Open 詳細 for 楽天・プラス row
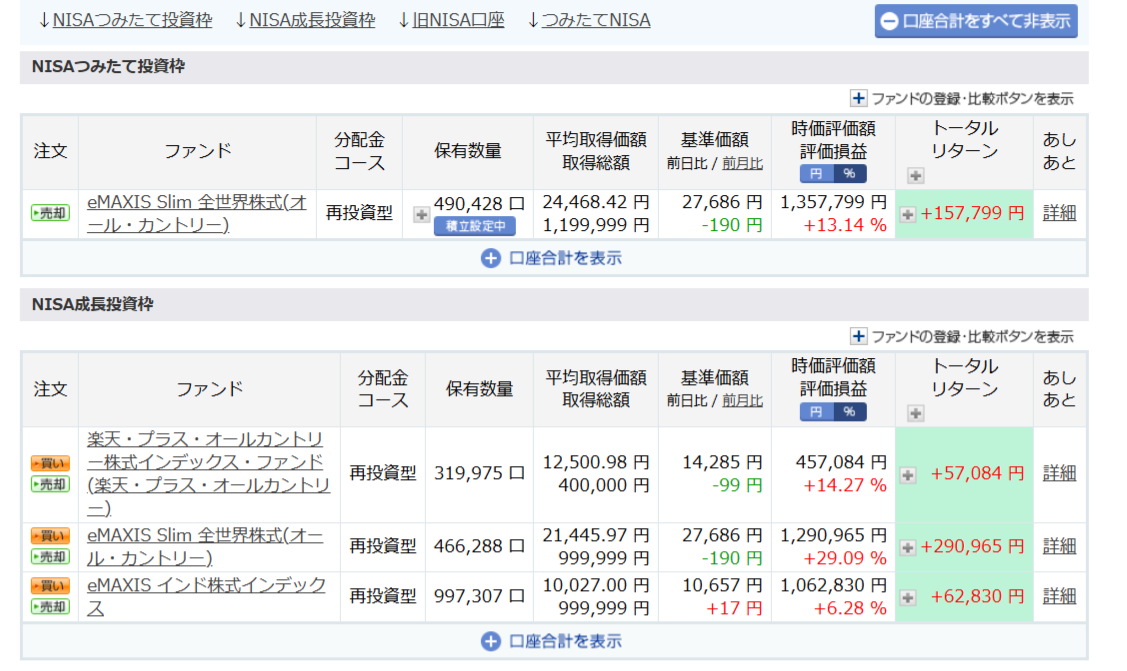The height and width of the screenshot is (671, 1127). tap(1059, 473)
